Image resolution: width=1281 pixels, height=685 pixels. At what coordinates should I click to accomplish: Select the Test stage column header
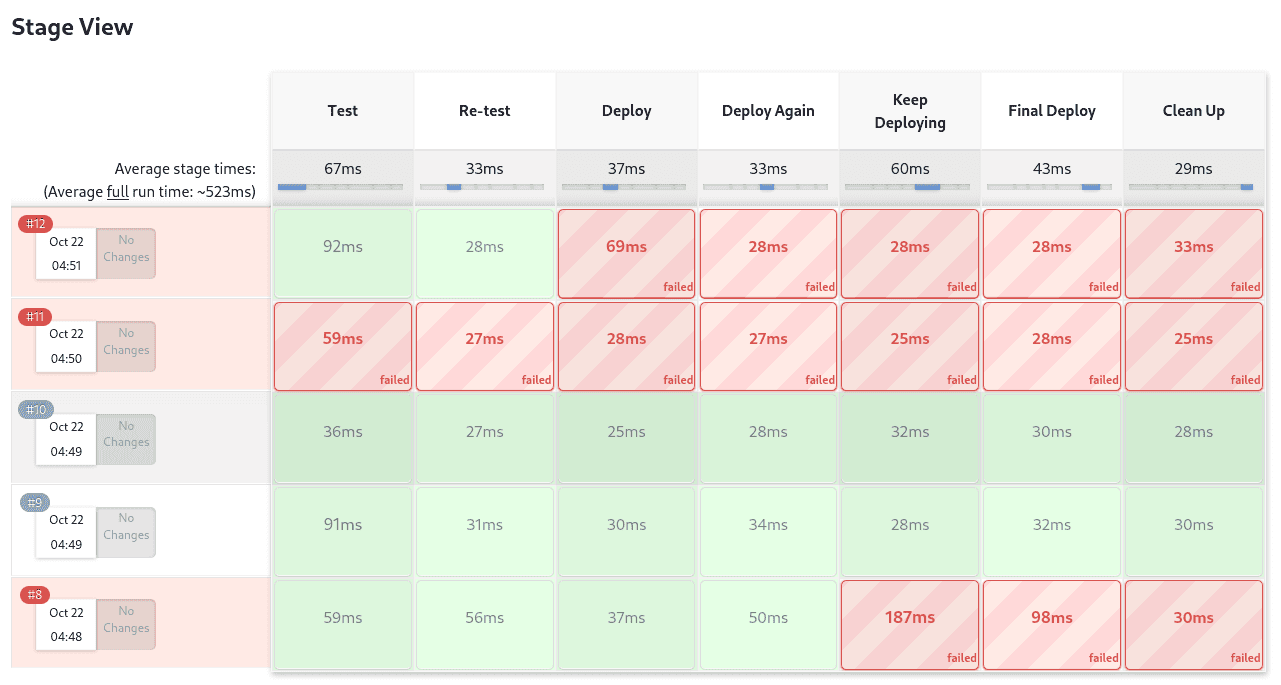342,110
